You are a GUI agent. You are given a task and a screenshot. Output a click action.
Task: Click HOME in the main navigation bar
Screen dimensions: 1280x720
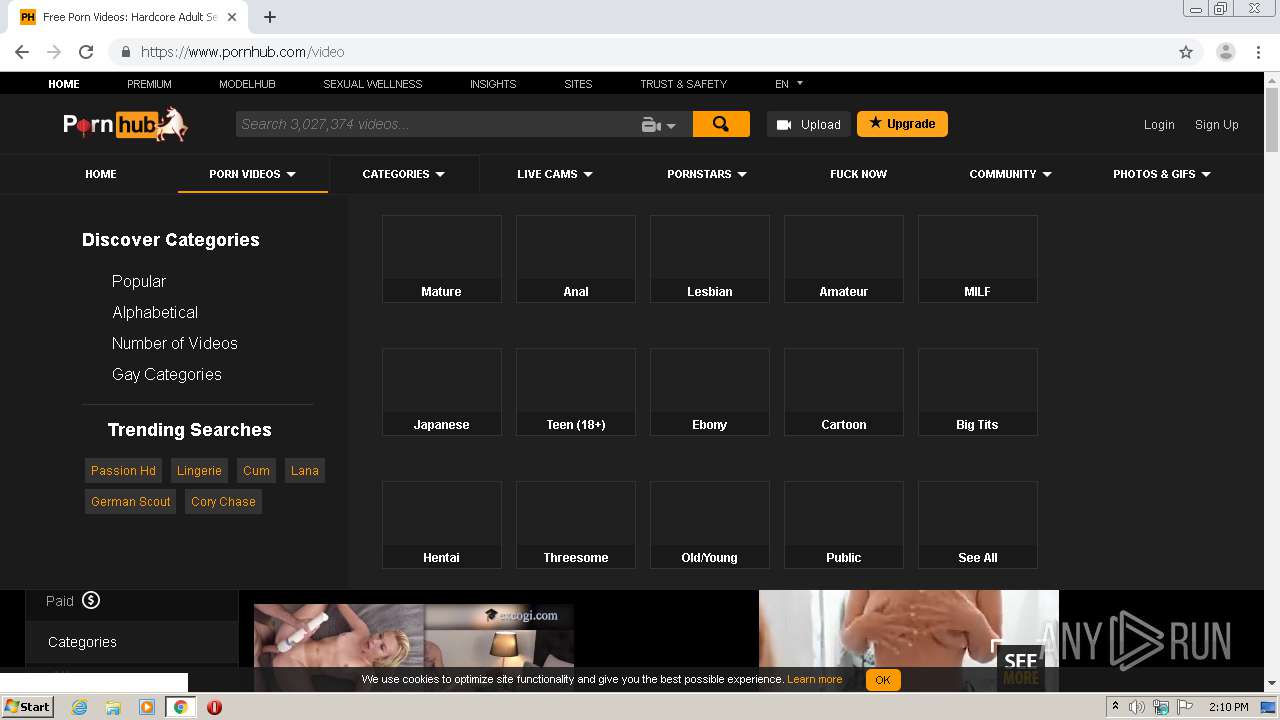click(101, 174)
